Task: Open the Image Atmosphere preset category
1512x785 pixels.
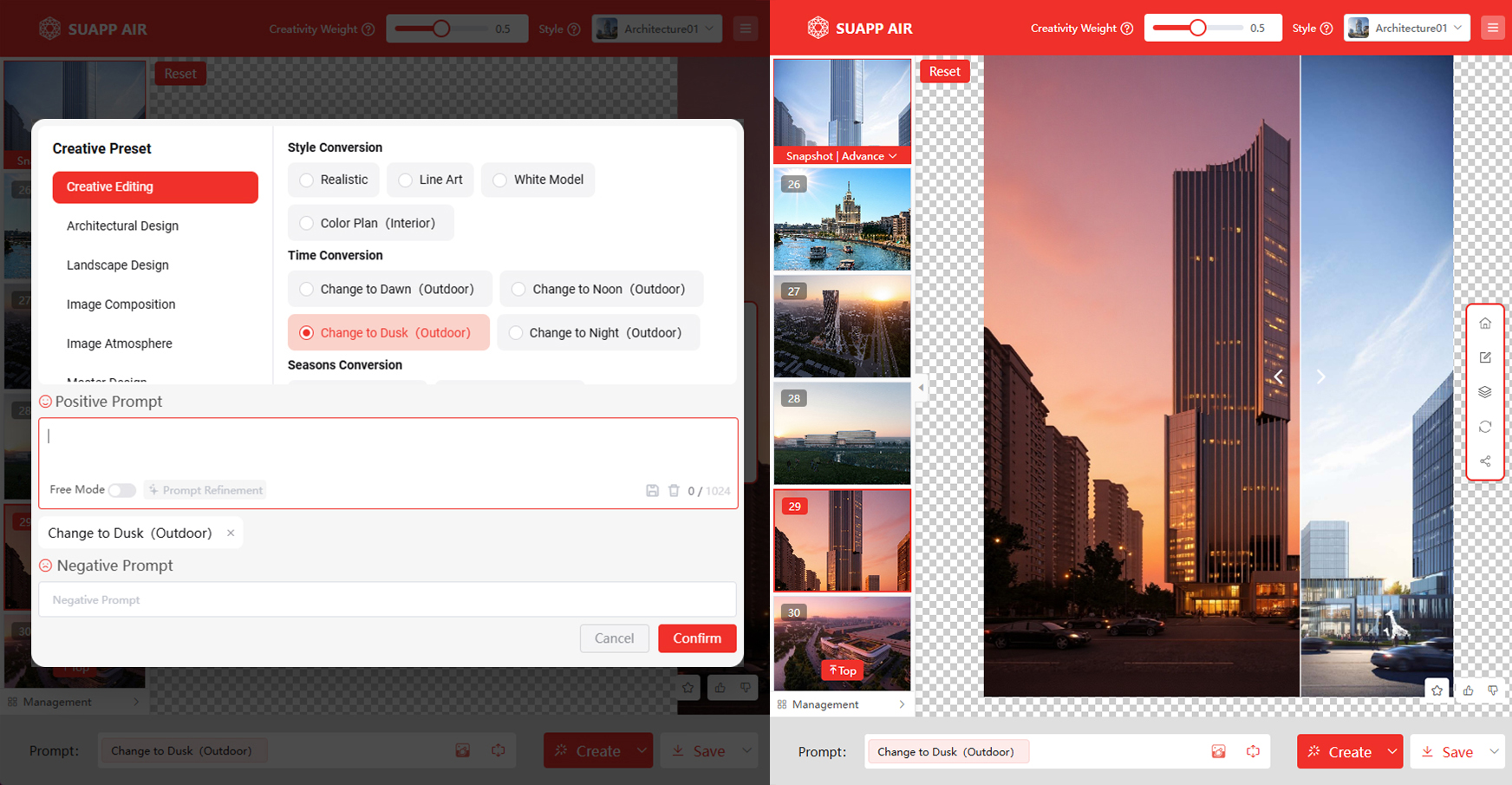Action: pyautogui.click(x=120, y=343)
